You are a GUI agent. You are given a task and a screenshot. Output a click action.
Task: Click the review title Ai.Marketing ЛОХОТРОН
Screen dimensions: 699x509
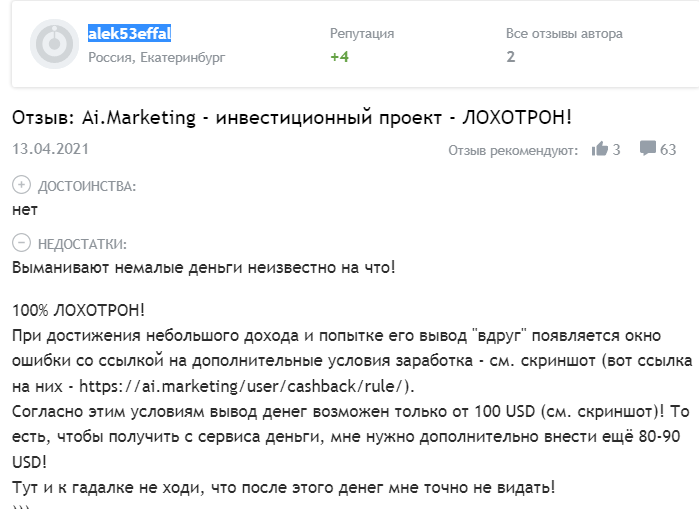292,118
